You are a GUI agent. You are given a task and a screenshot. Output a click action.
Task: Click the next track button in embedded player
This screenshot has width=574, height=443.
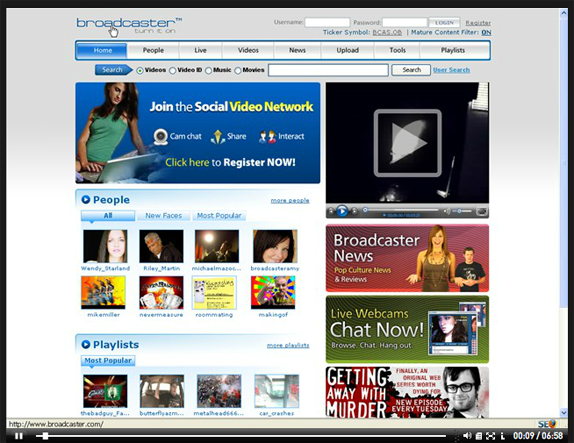pos(354,211)
